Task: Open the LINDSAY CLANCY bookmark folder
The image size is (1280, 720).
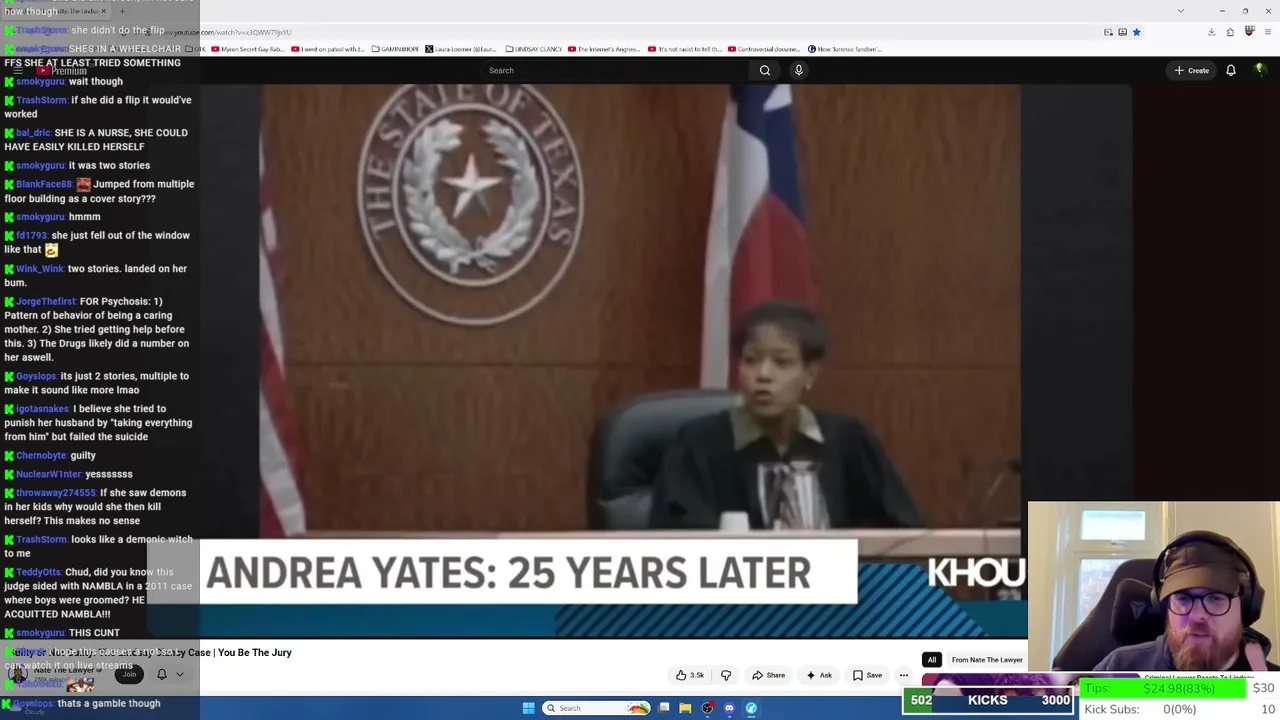Action: 534,49
